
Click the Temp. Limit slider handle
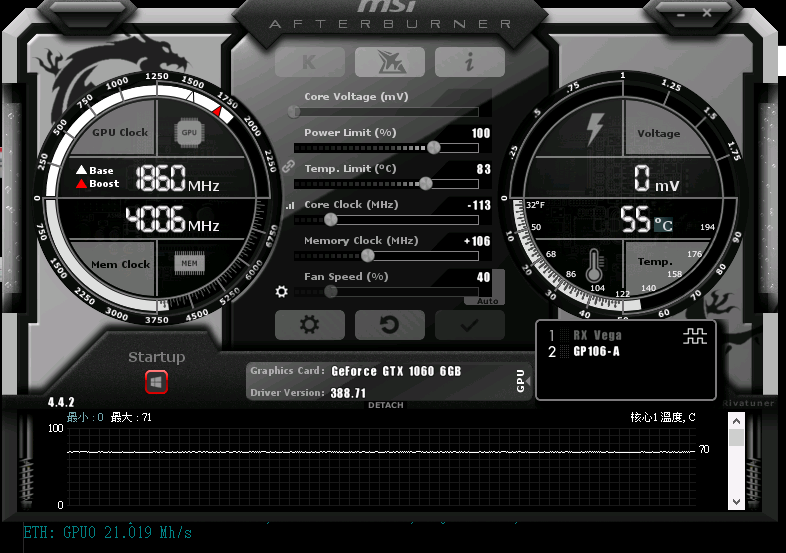click(425, 183)
